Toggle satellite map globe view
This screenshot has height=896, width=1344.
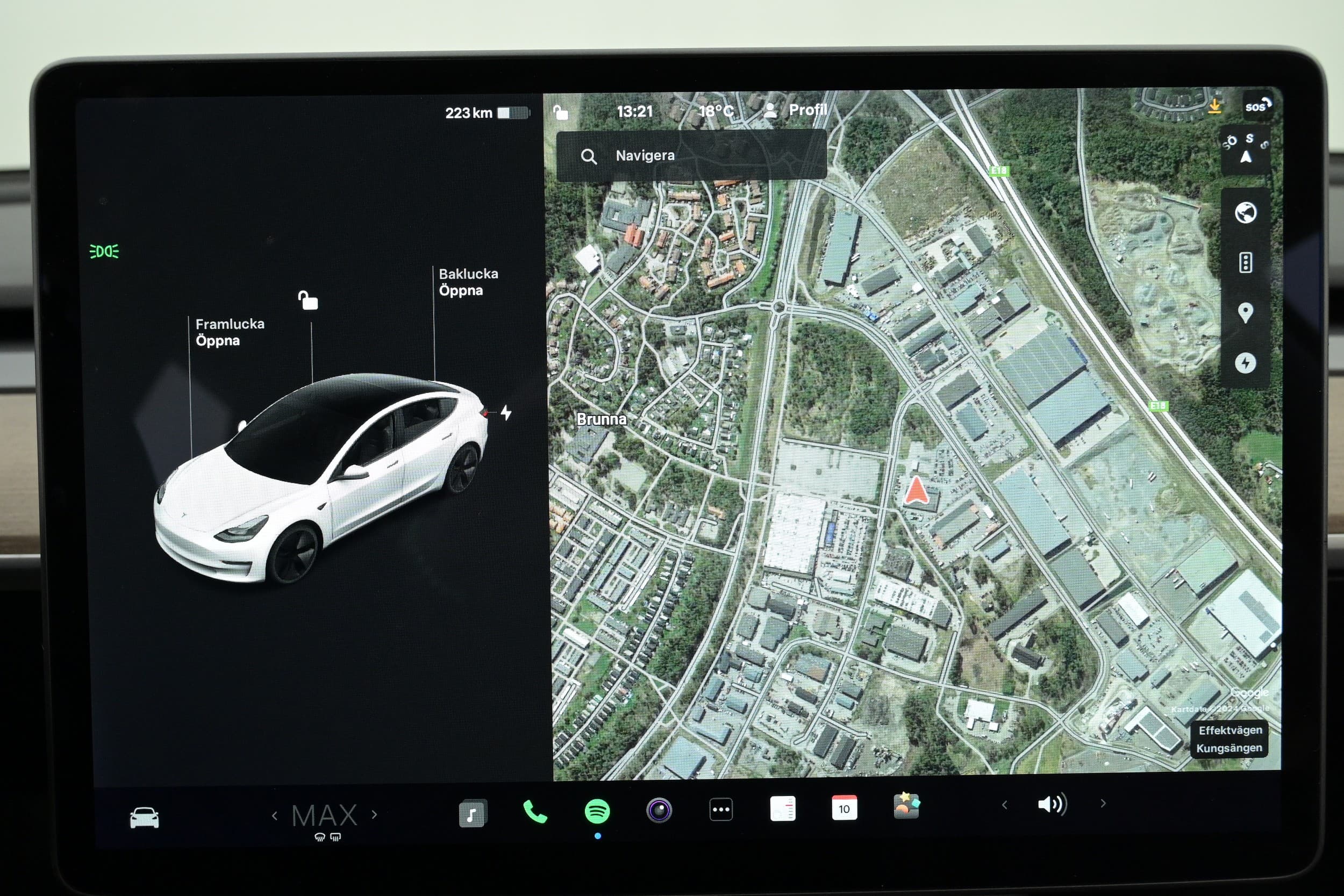tap(1245, 213)
